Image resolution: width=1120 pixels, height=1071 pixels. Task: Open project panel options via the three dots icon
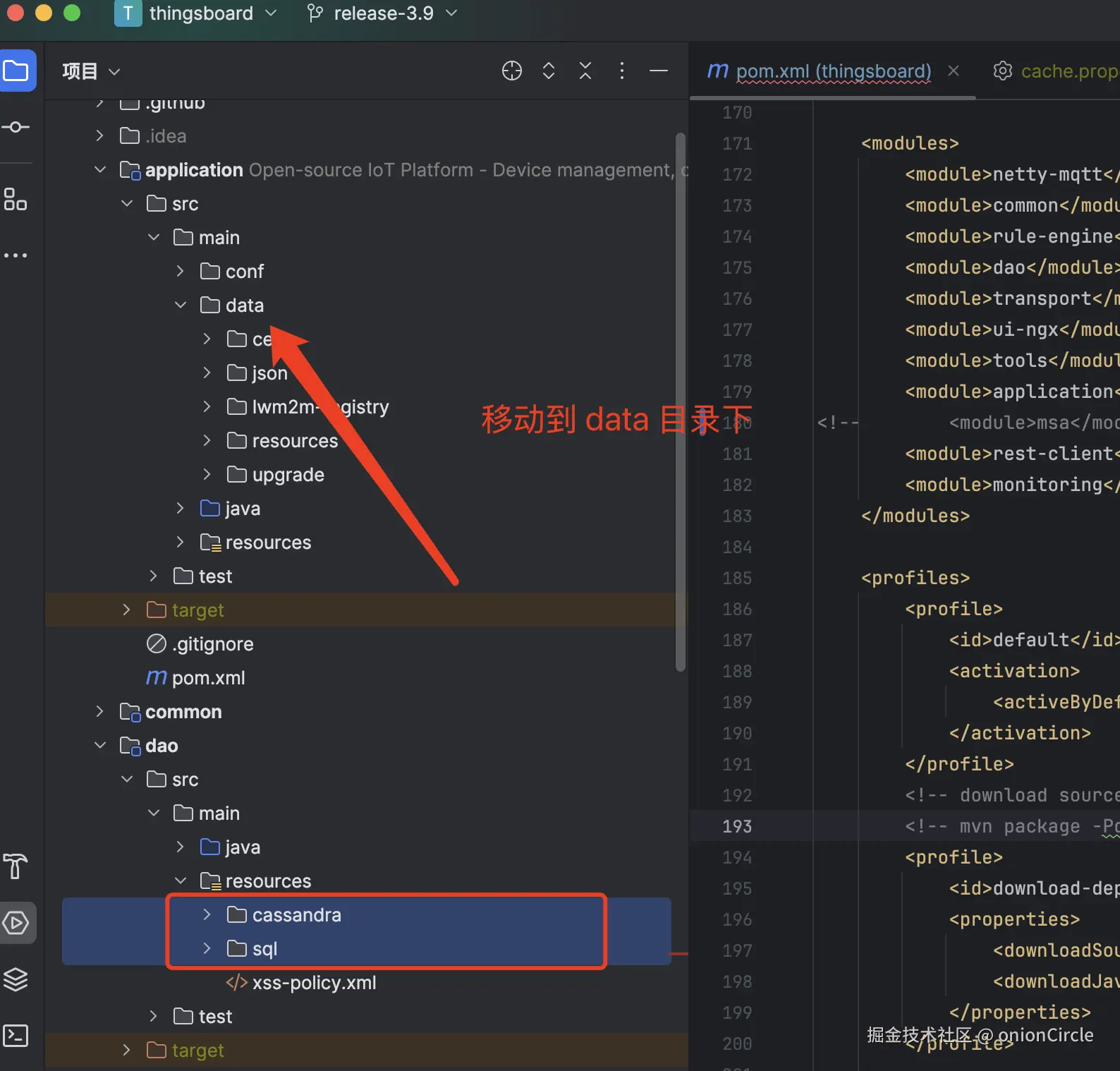pyautogui.click(x=622, y=71)
